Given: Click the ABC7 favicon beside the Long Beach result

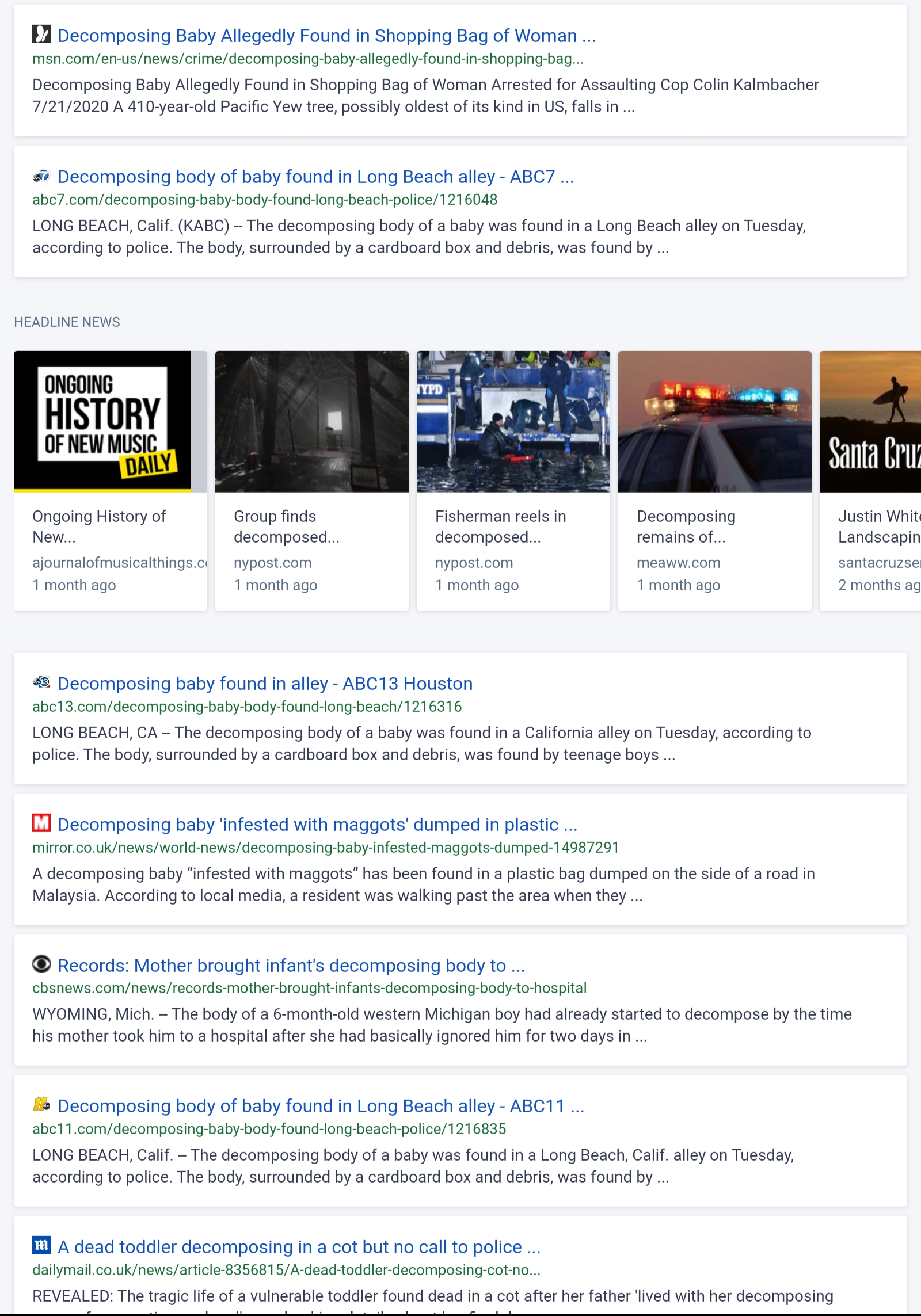Looking at the screenshot, I should pos(41,176).
